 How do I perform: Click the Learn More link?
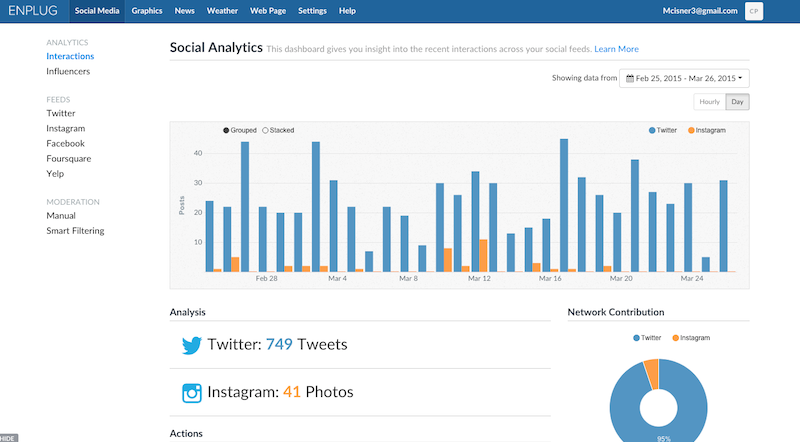pos(616,49)
